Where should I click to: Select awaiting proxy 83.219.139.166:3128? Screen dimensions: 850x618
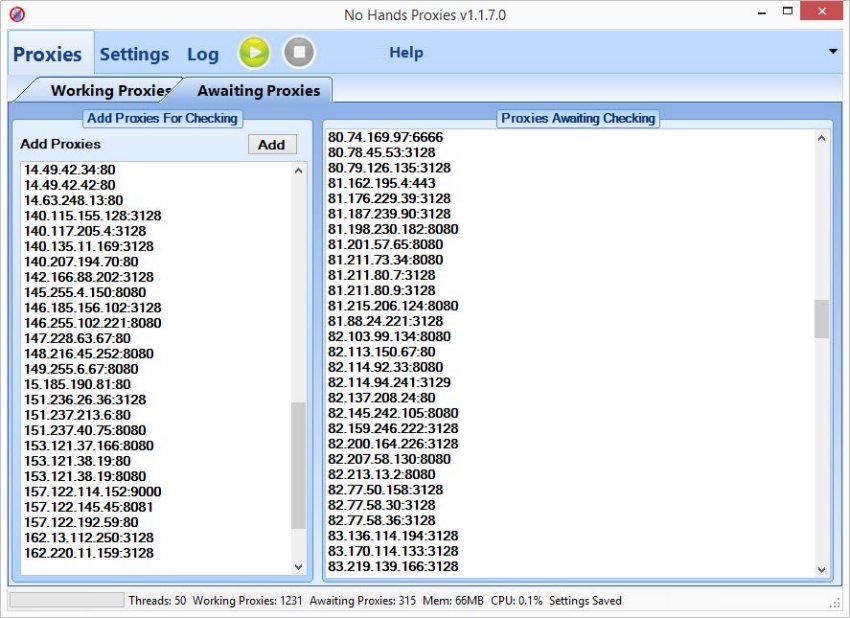(x=393, y=566)
